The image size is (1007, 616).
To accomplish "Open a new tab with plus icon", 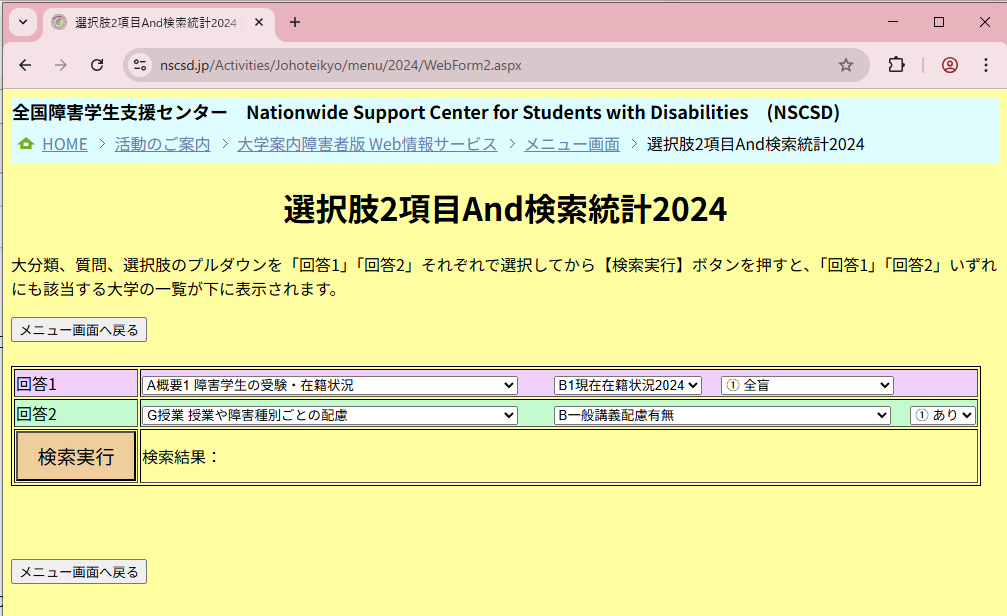I will (x=295, y=22).
